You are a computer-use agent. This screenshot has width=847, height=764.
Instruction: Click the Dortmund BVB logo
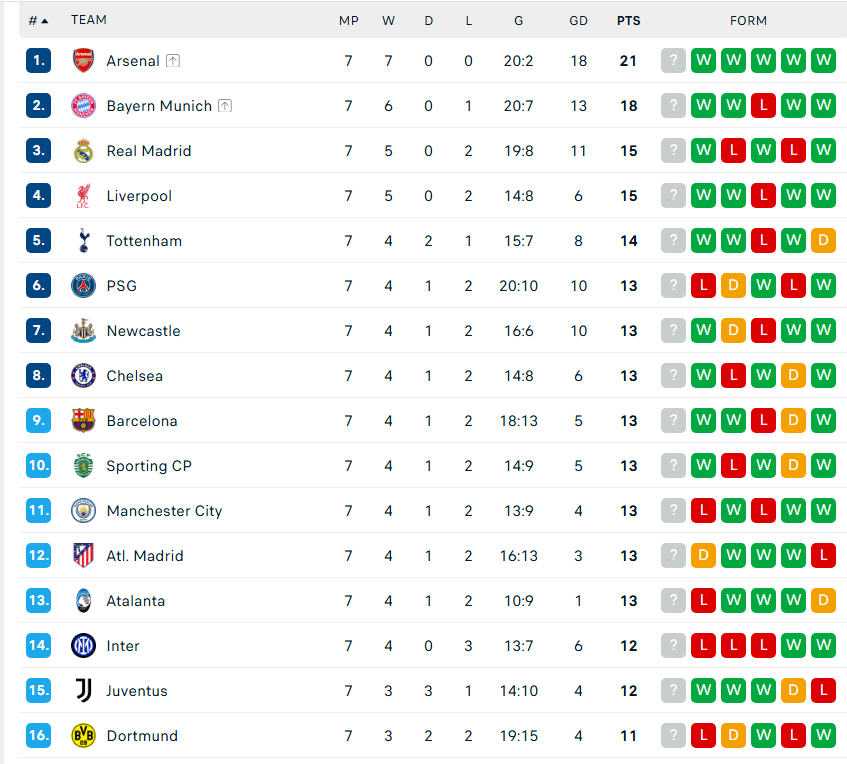coord(83,736)
